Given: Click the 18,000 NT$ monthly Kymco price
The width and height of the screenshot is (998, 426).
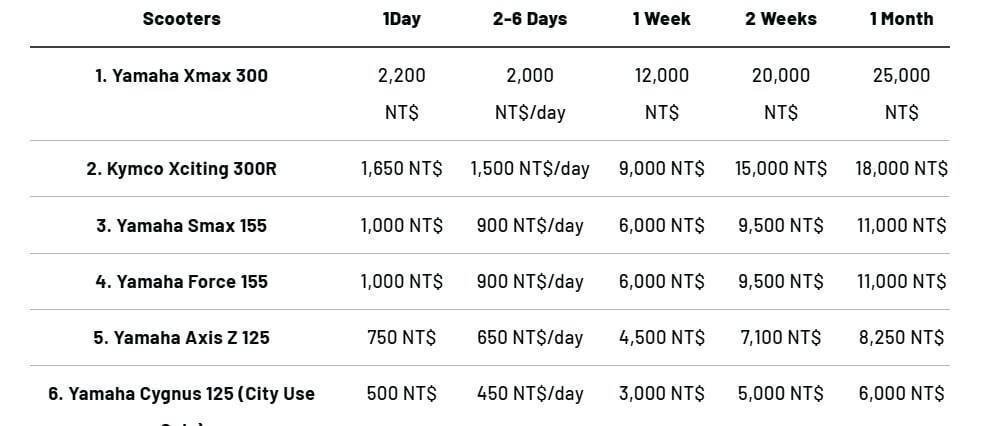Looking at the screenshot, I should point(901,169).
